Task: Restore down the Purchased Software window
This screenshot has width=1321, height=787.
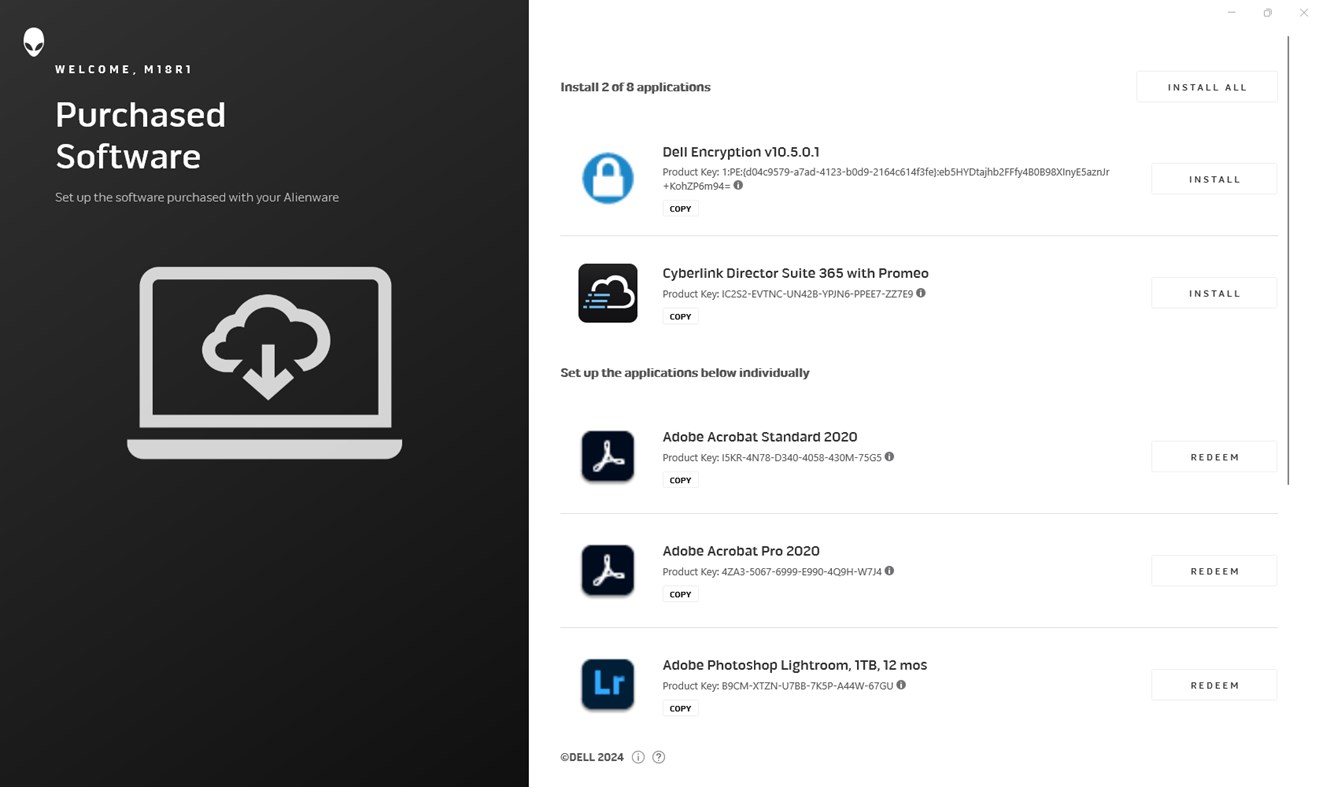Action: tap(1267, 13)
